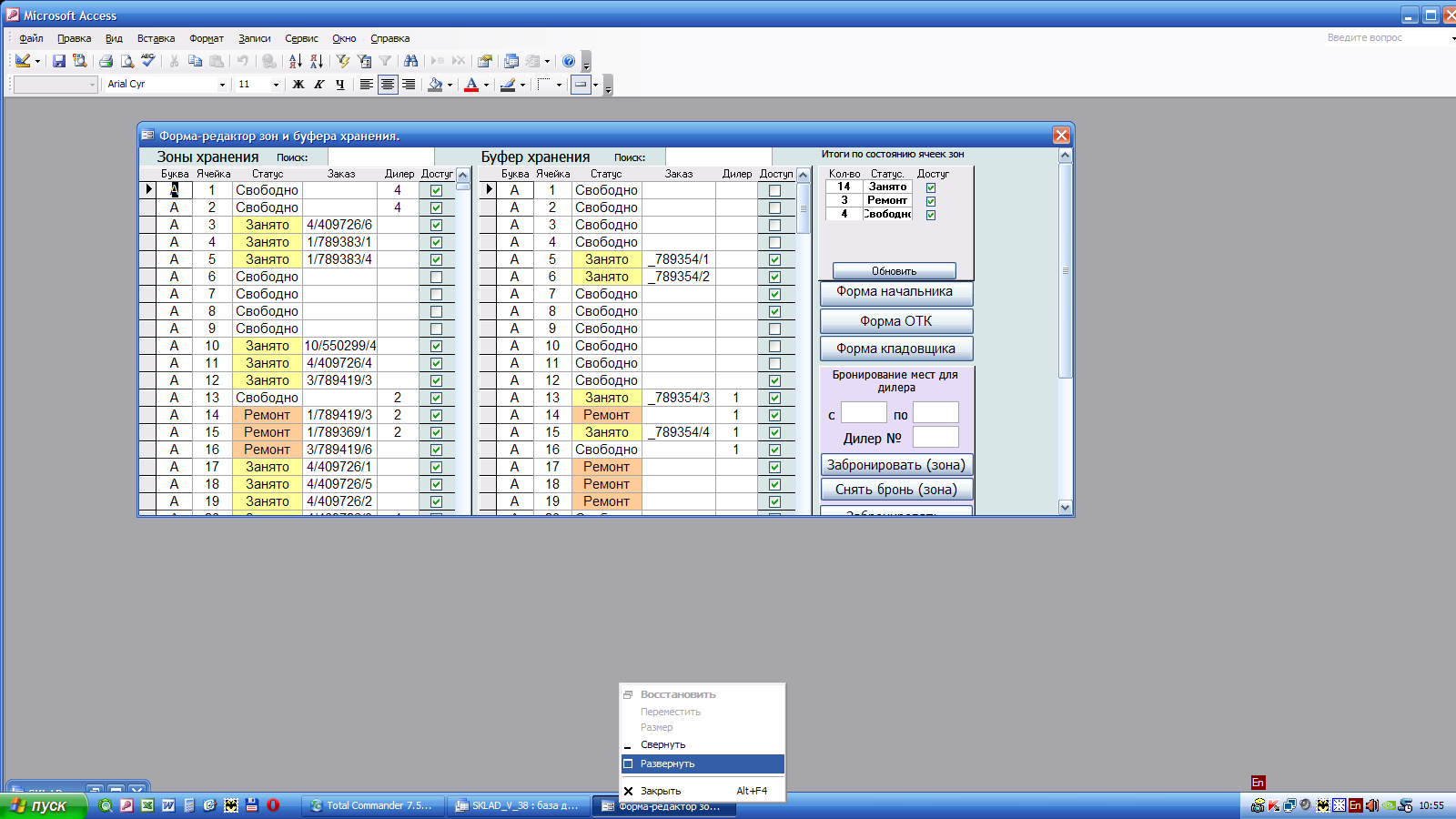Image resolution: width=1456 pixels, height=819 pixels.
Task: Open the Properties toolbar icon
Action: tap(485, 61)
